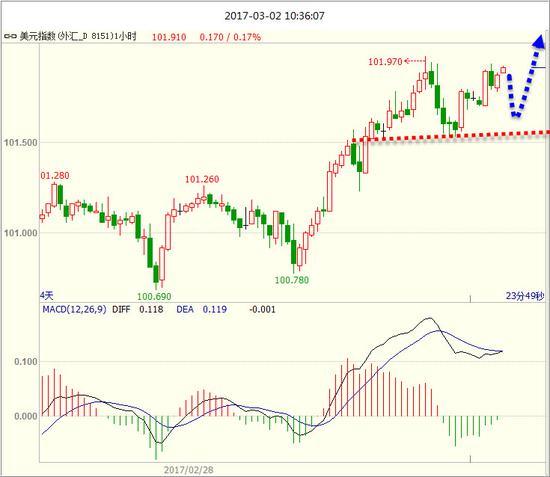Click the chain link icon before 美元指数

coord(10,36)
